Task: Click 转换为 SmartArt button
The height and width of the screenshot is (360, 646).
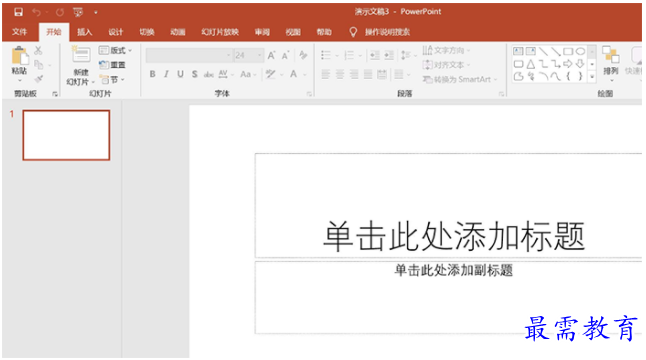Action: 460,79
